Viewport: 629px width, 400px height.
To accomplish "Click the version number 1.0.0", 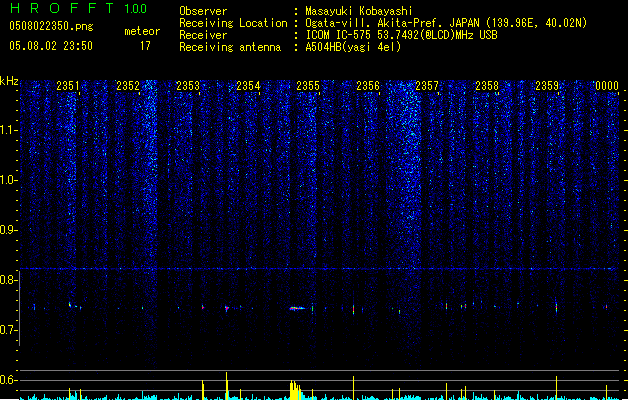I will coord(135,9).
